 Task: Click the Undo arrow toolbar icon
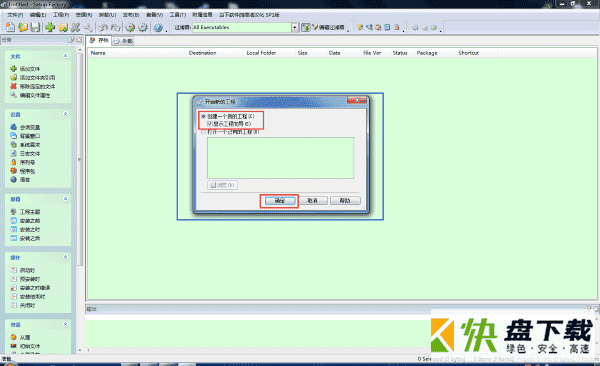click(103, 27)
